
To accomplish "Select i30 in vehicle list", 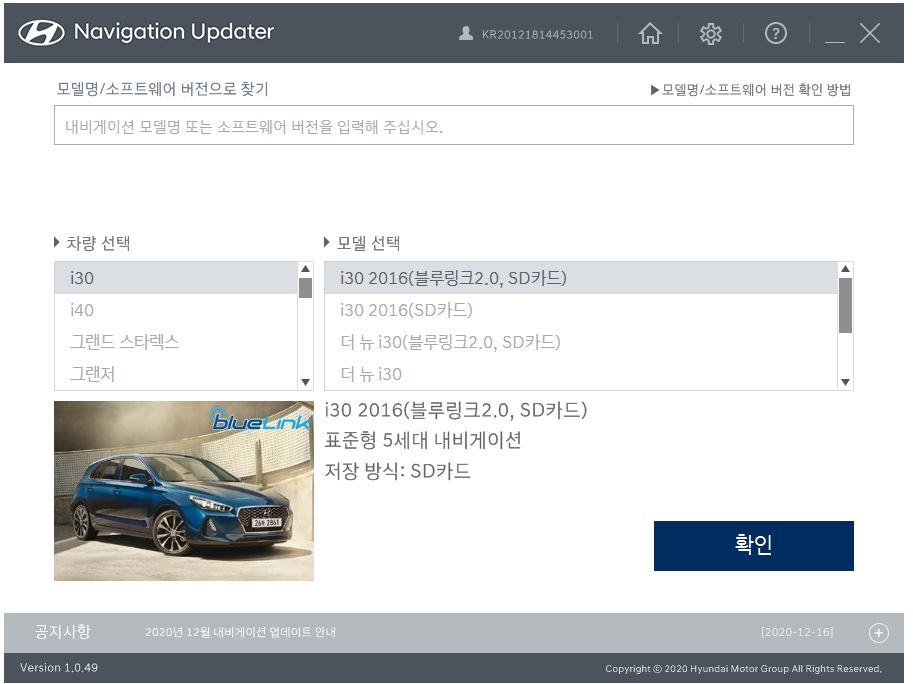I will tap(176, 278).
